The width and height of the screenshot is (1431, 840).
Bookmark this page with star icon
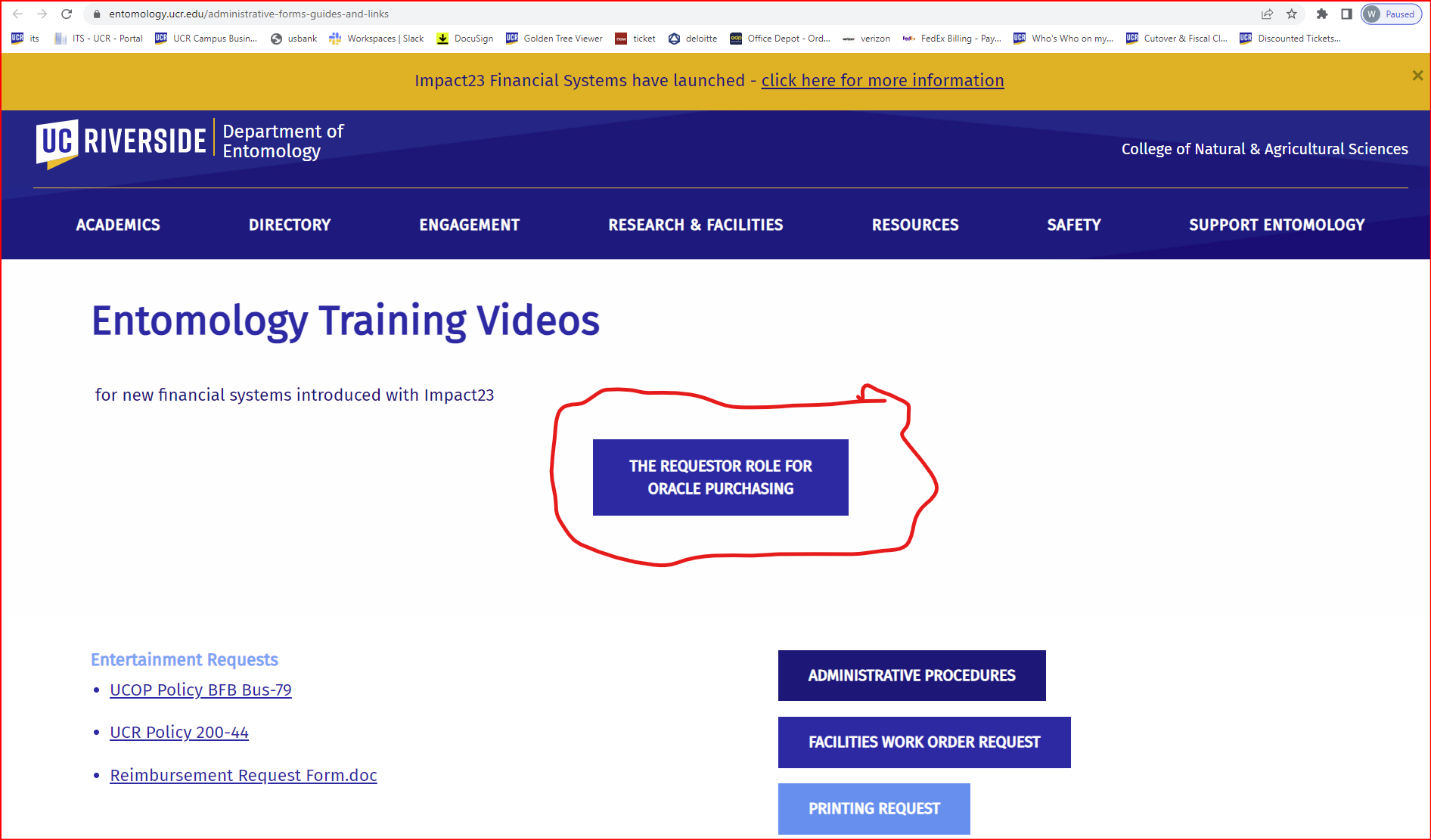click(1292, 14)
